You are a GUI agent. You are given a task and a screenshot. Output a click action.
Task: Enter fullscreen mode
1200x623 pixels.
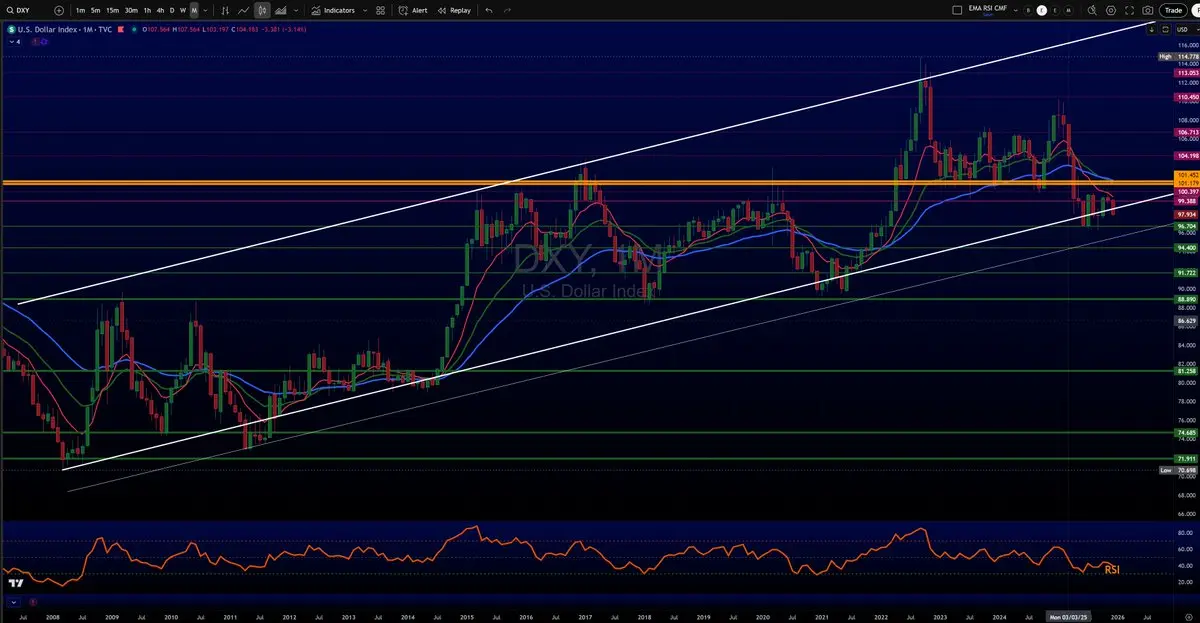[x=1129, y=10]
